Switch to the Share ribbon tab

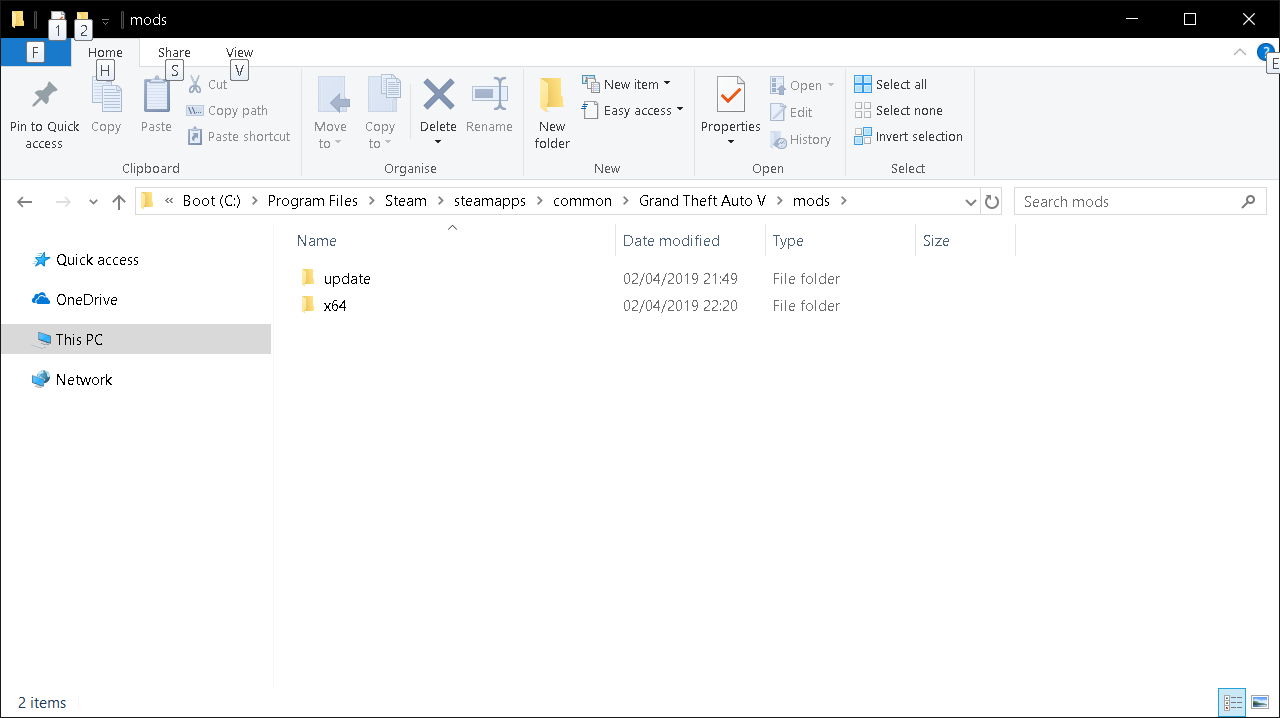pos(174,53)
